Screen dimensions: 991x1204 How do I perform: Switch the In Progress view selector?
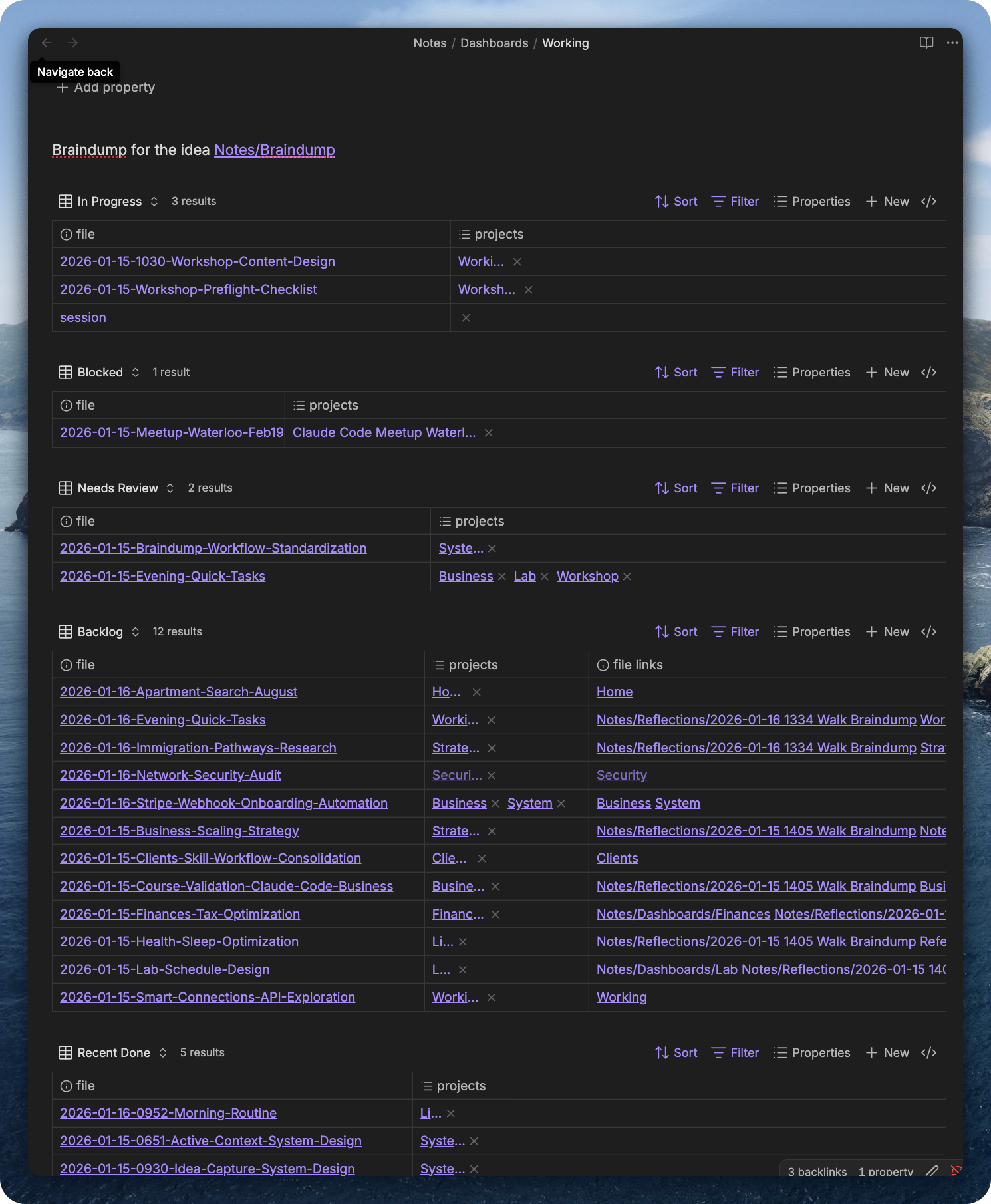(x=109, y=202)
